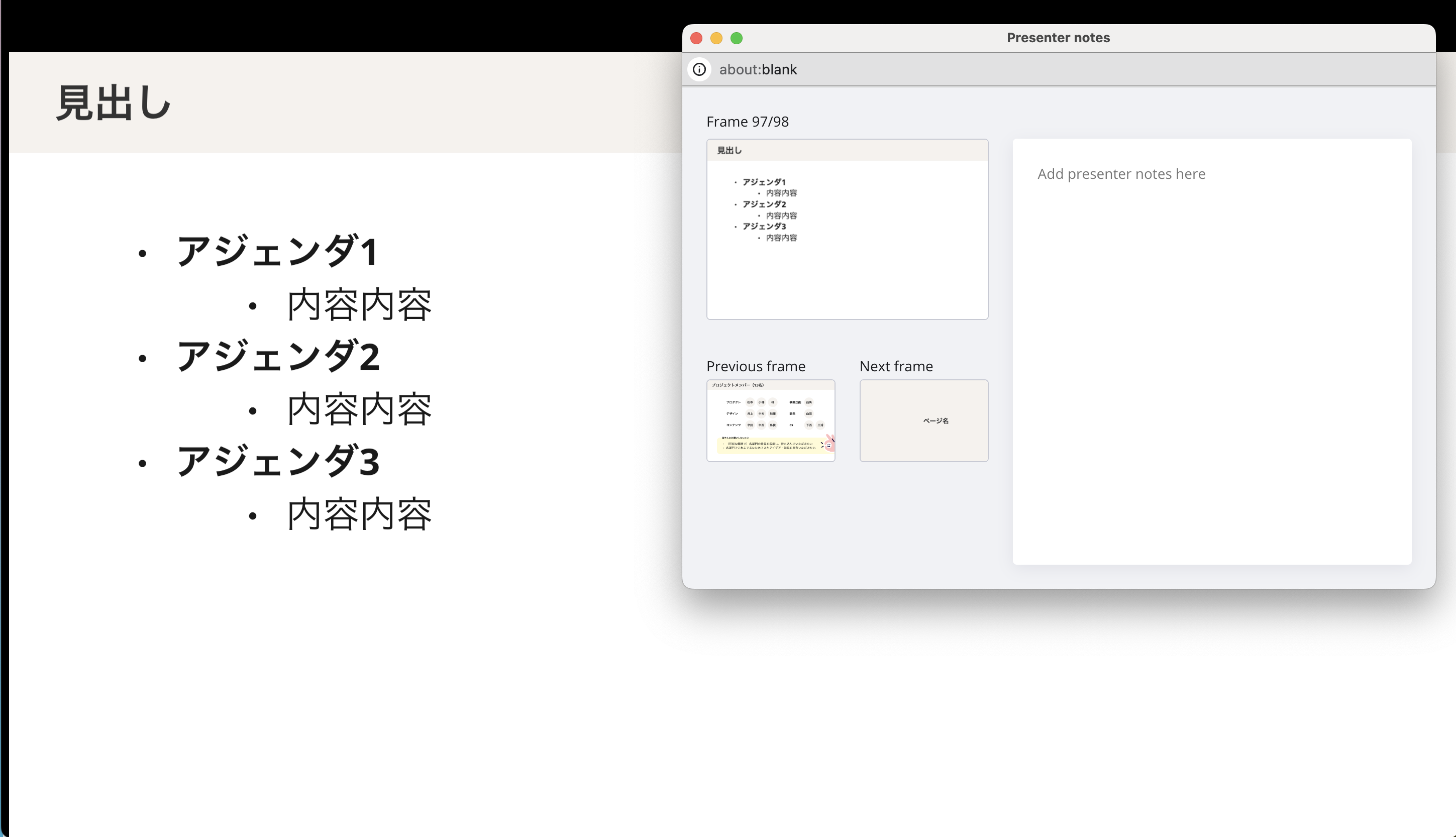Focus the Add presenter notes text area
The image size is (1456, 837).
pyautogui.click(x=1211, y=351)
